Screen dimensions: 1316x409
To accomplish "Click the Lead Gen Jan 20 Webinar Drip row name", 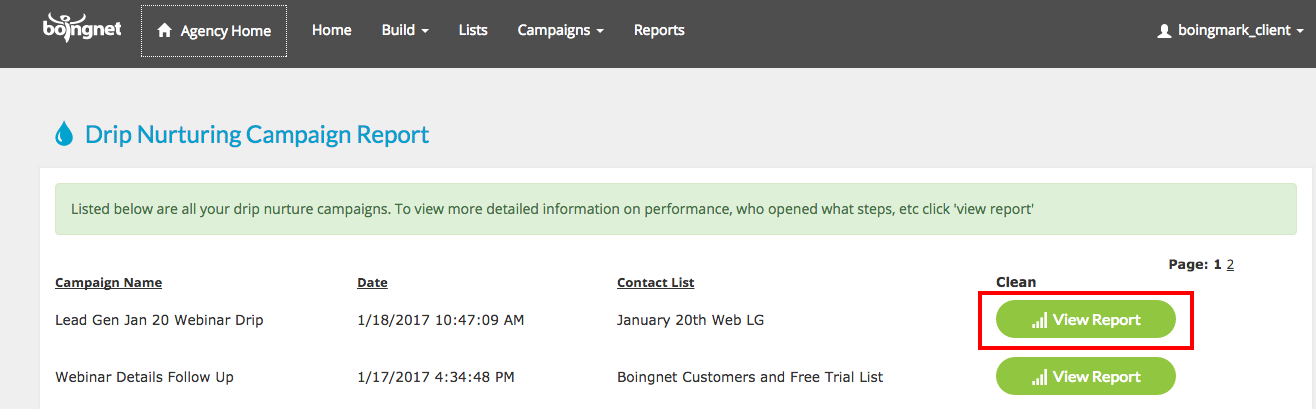I will click(x=159, y=320).
